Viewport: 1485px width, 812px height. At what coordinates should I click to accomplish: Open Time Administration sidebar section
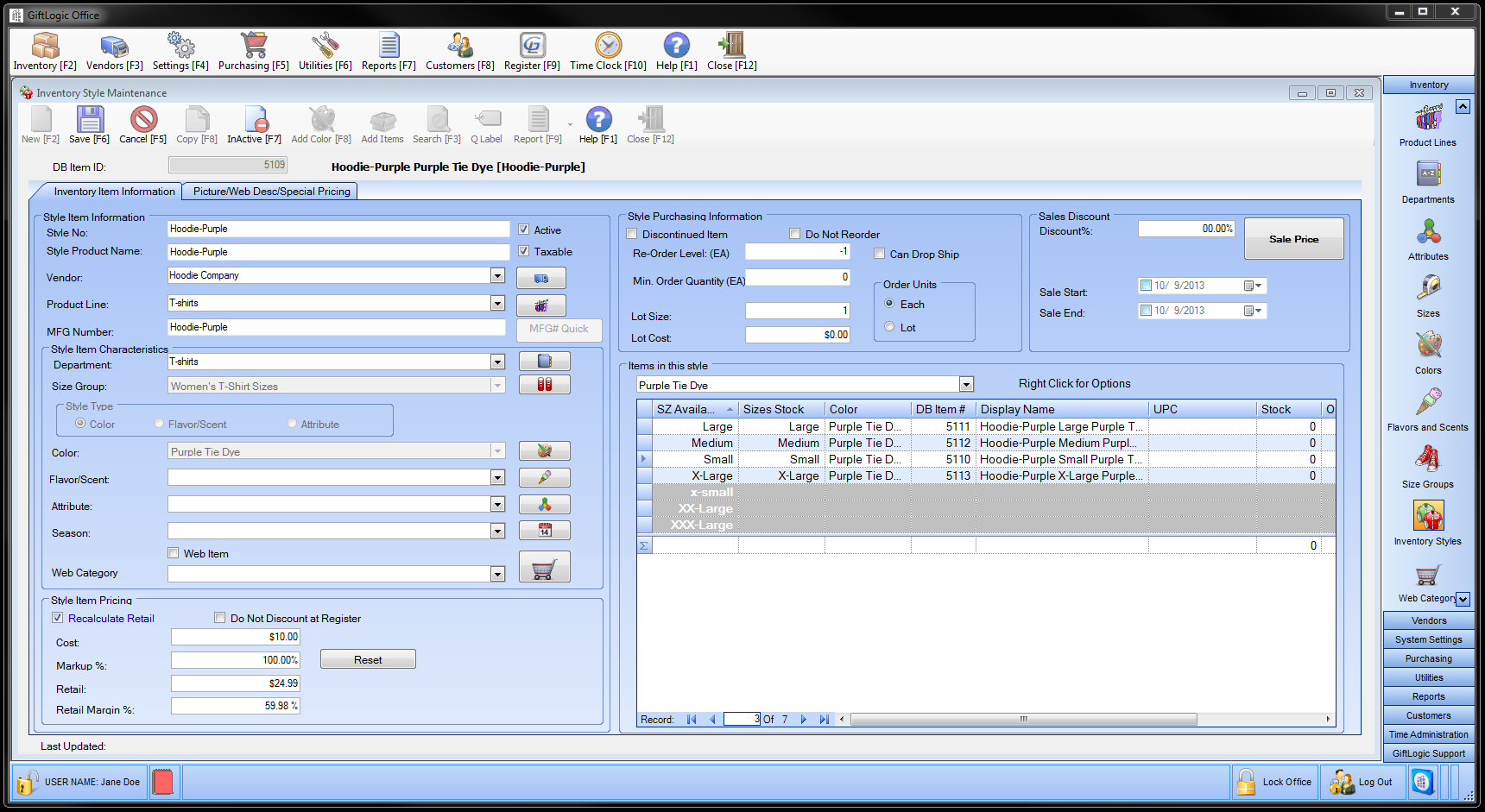pyautogui.click(x=1429, y=734)
